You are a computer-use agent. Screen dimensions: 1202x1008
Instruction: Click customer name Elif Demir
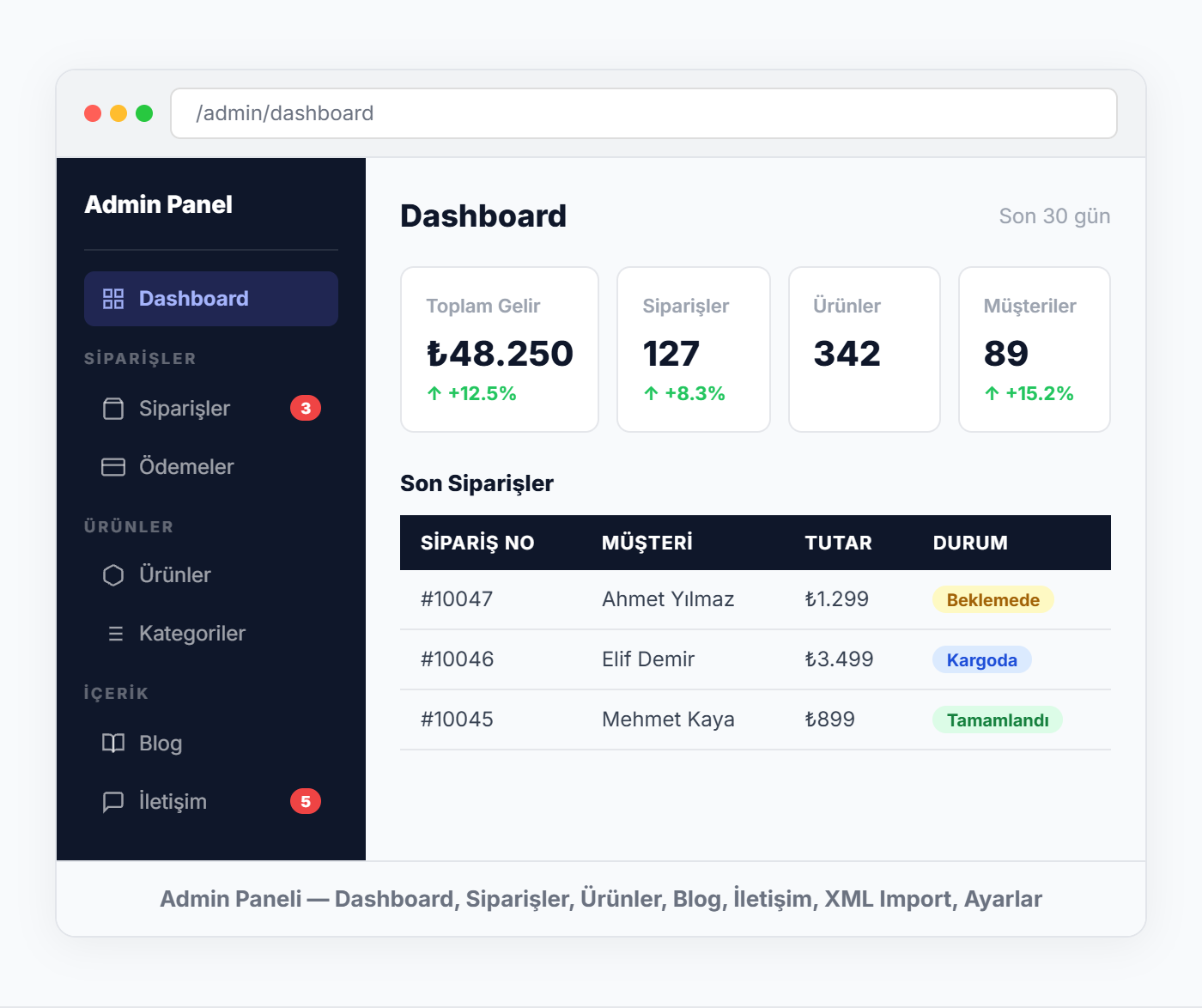[x=648, y=659]
